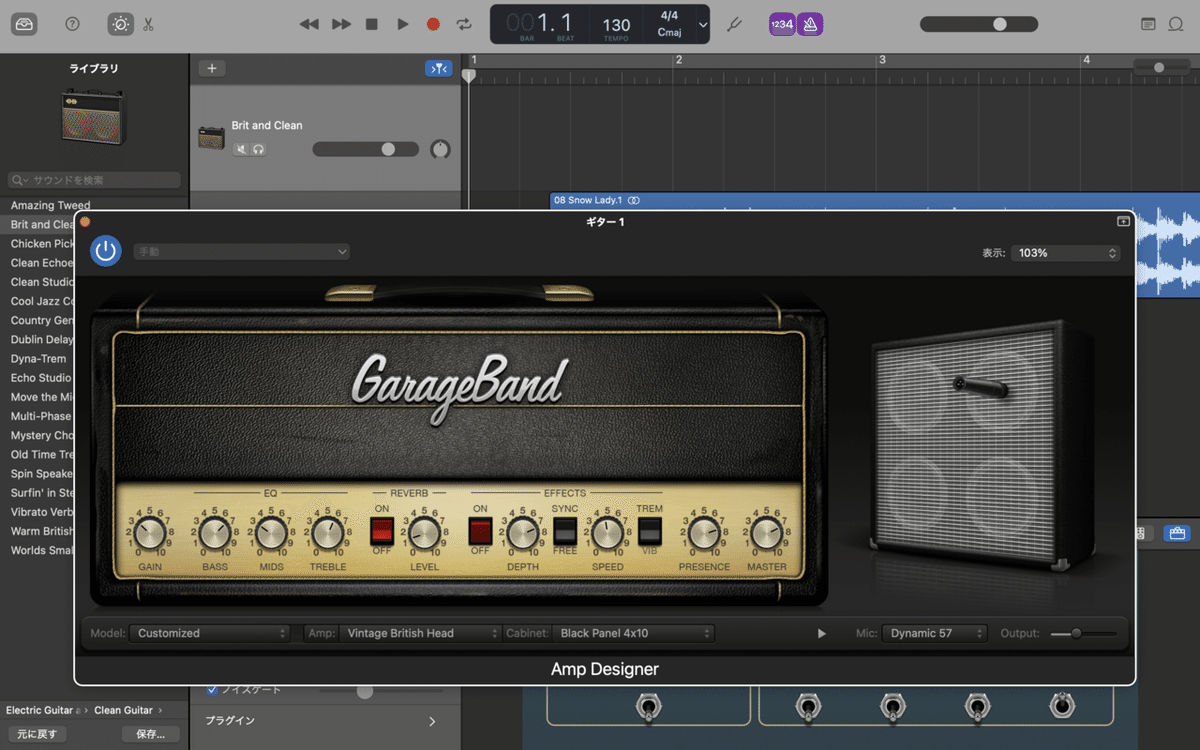Toggle the TREM/VIB switch
This screenshot has height=750, width=1200.
[650, 531]
